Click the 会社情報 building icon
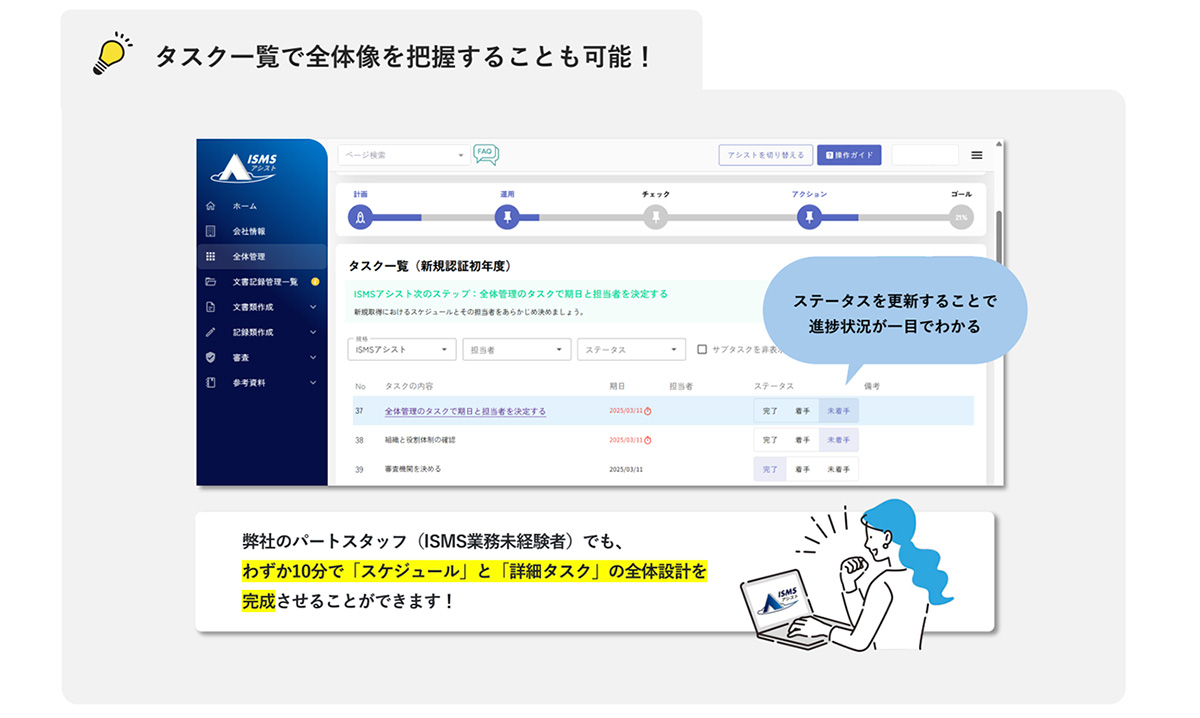 [210, 231]
